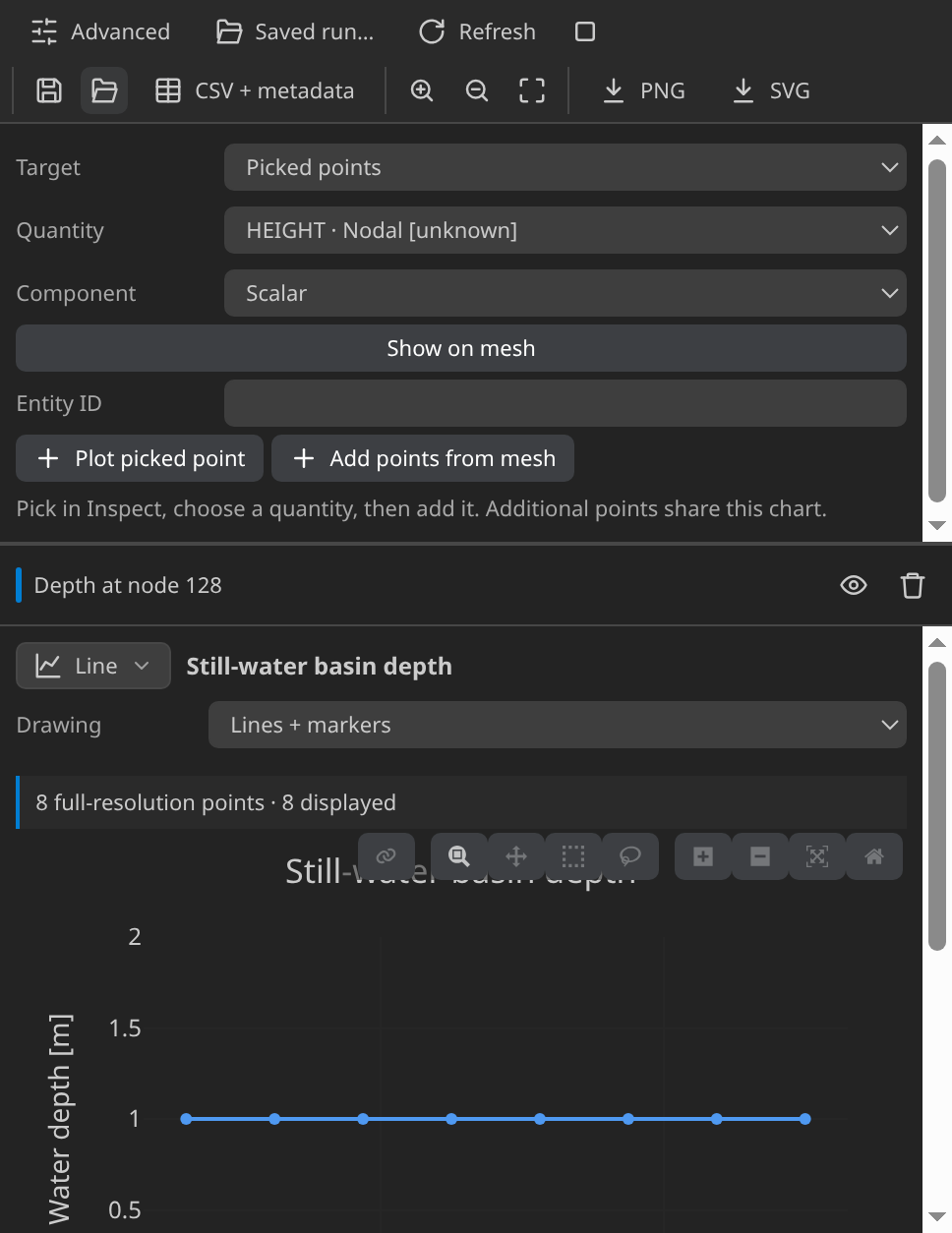Select the lasso select tool
Viewport: 952px width, 1233px height.
click(630, 855)
